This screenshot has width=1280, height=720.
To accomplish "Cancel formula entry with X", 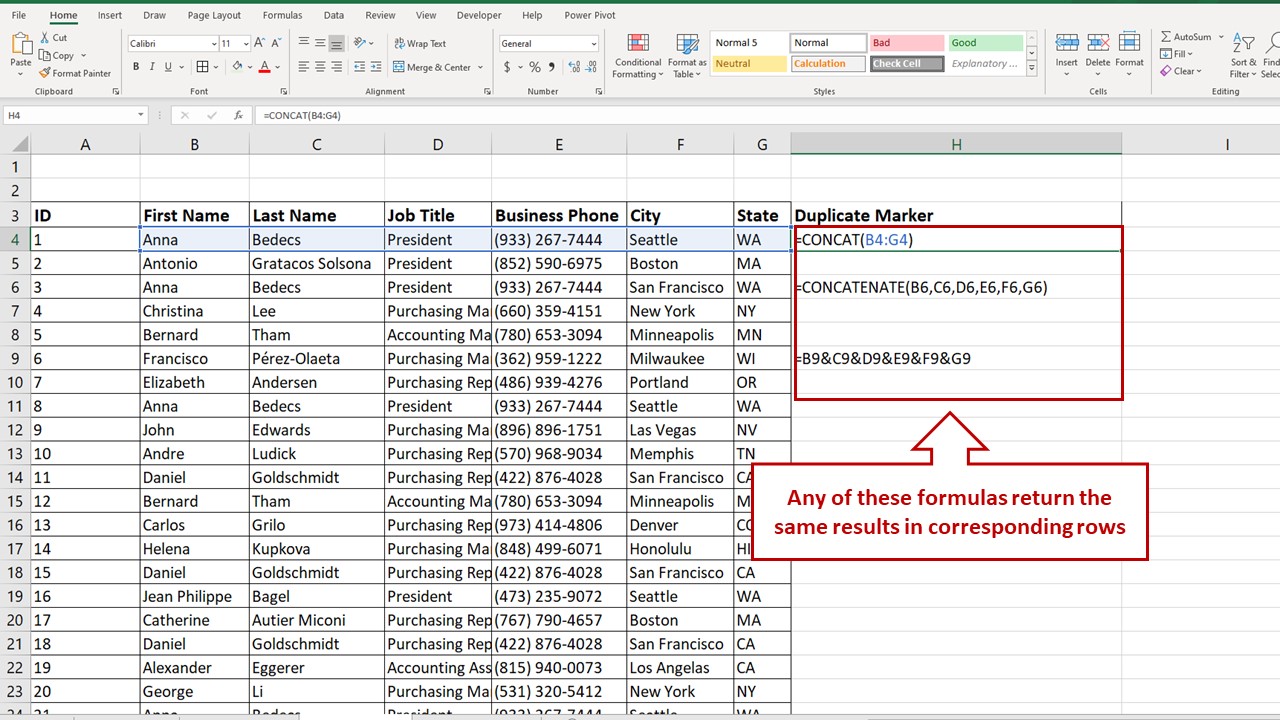I will (185, 115).
